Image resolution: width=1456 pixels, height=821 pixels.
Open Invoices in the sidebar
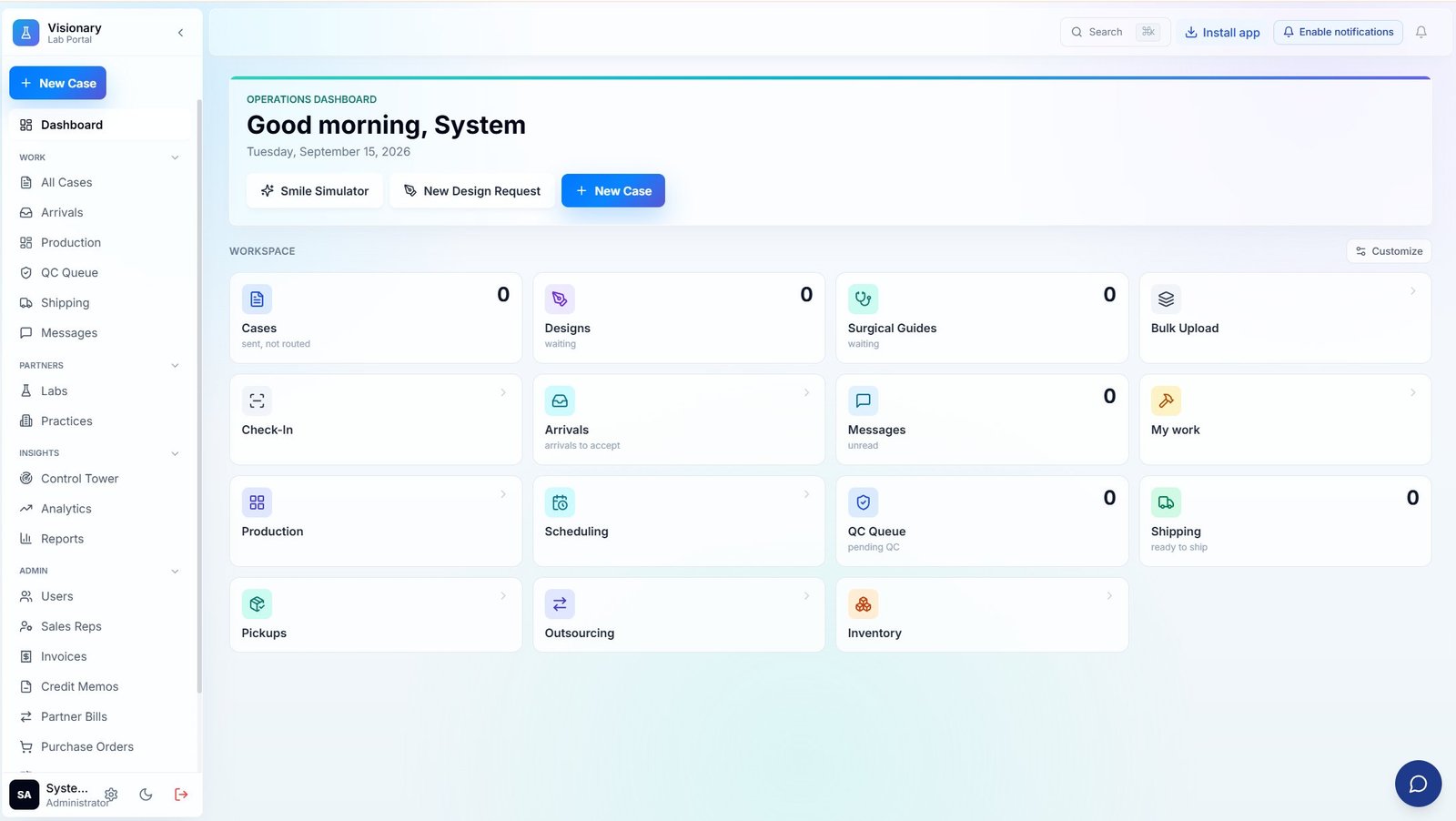point(100,657)
